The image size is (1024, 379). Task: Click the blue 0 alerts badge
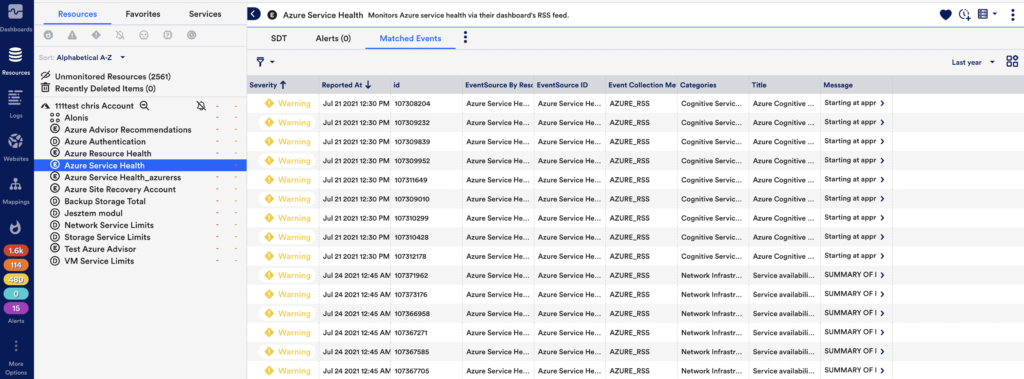16,294
